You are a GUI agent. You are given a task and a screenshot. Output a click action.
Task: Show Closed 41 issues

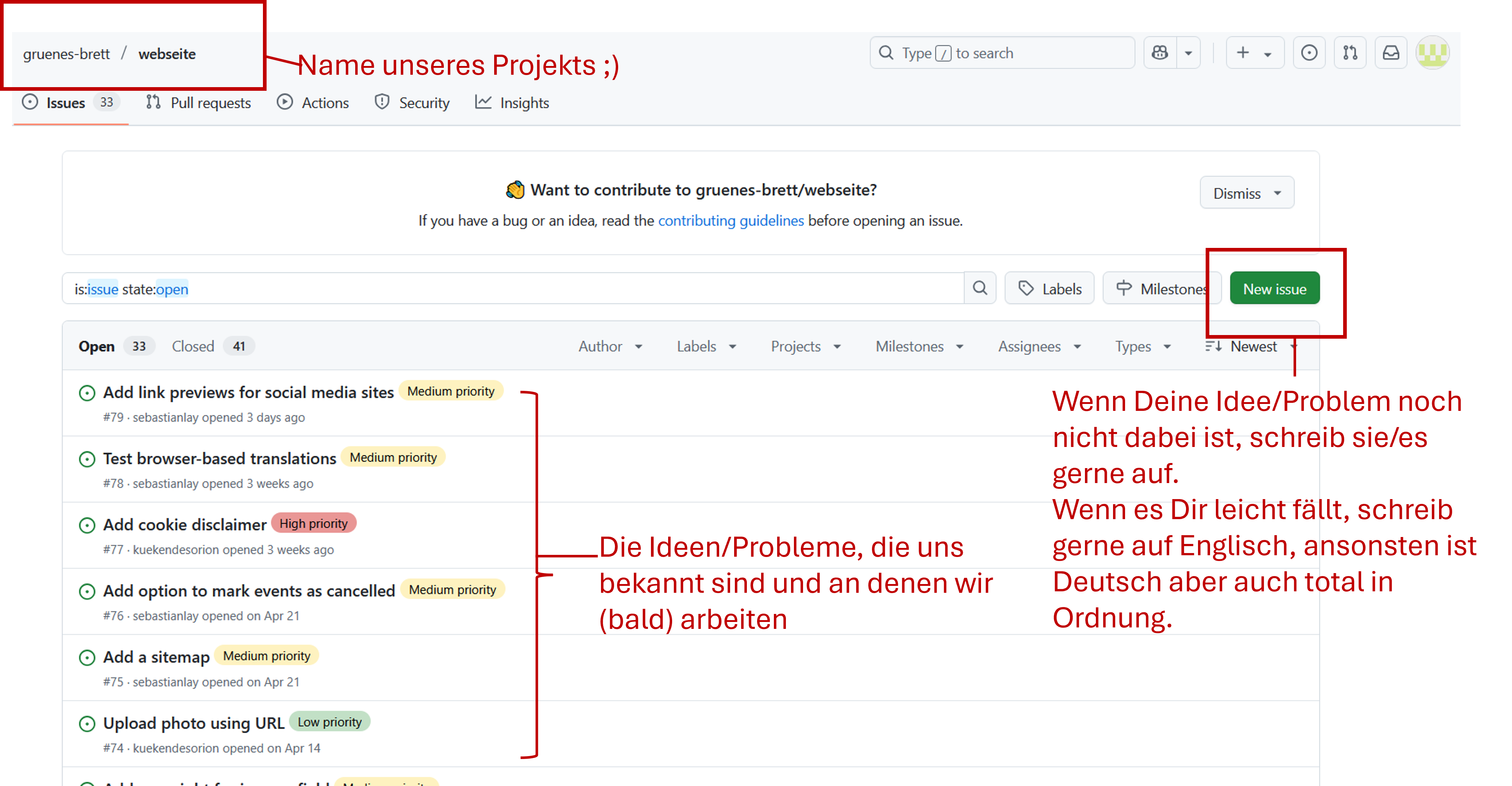(213, 346)
